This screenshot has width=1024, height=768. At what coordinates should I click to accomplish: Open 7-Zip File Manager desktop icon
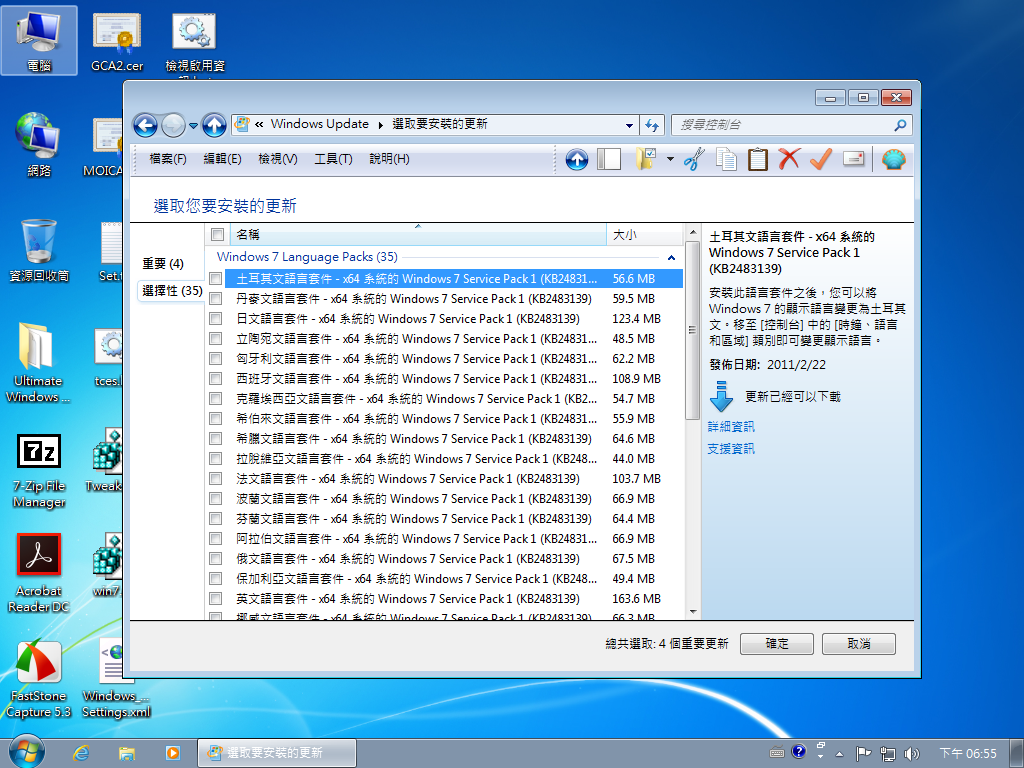pos(39,472)
